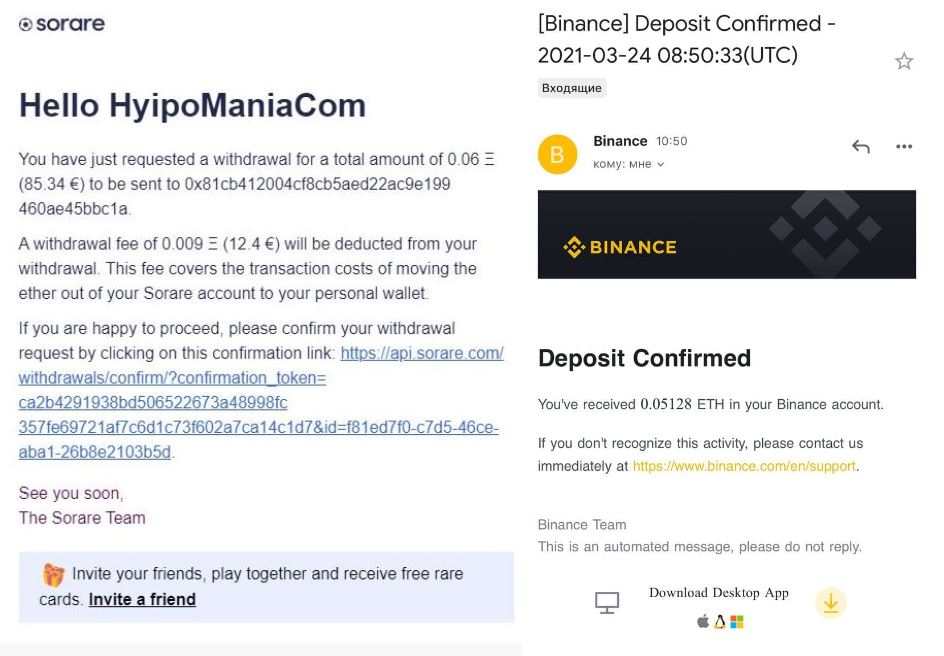Select the Linux penguin download icon
Image resolution: width=944 pixels, height=656 pixels.
click(719, 622)
